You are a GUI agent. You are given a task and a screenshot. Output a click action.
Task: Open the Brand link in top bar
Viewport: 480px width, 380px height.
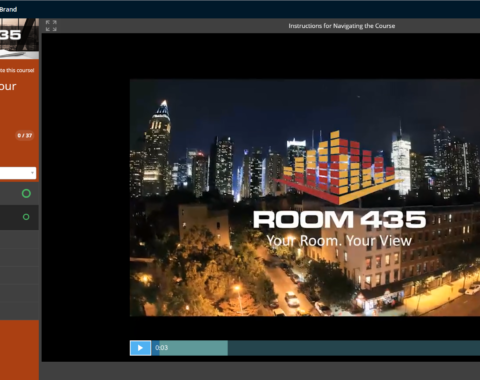(8, 9)
